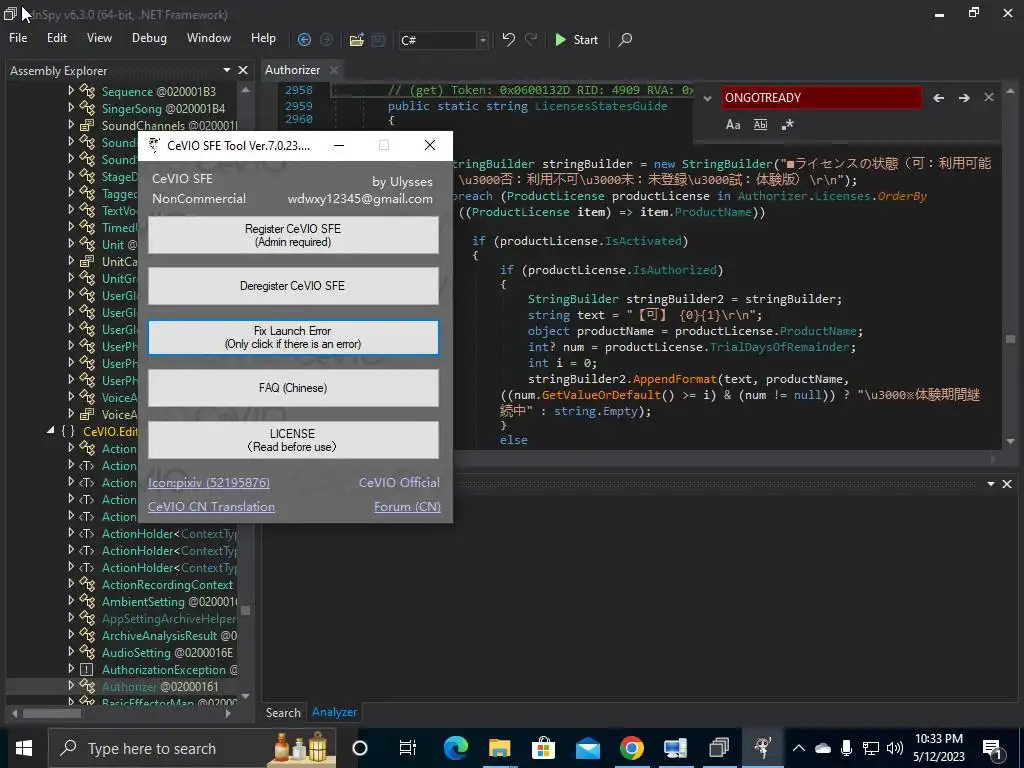
Task: Open the search magnifier in toolbar
Action: click(x=625, y=40)
